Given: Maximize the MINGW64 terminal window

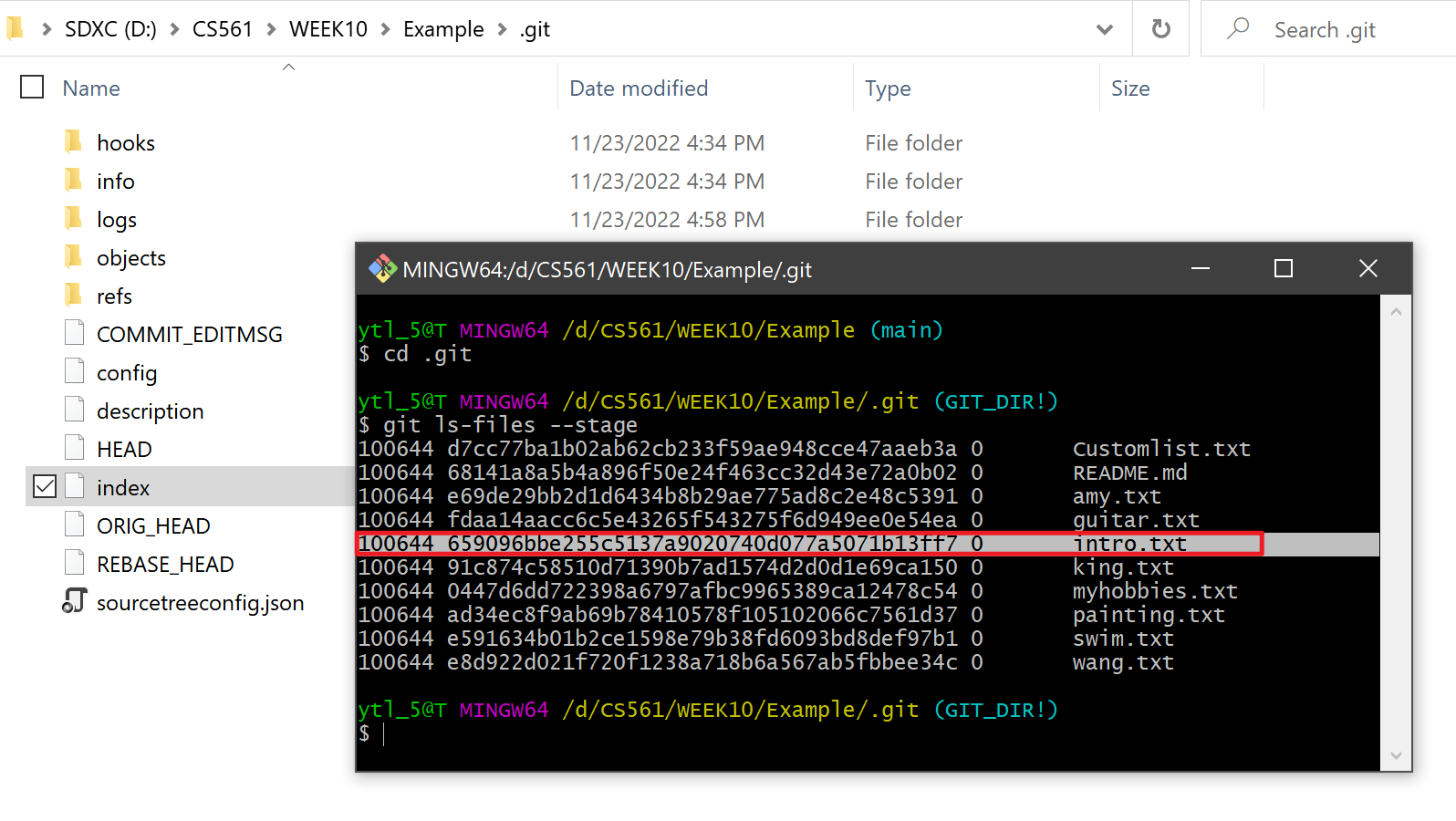Looking at the screenshot, I should (x=1284, y=268).
